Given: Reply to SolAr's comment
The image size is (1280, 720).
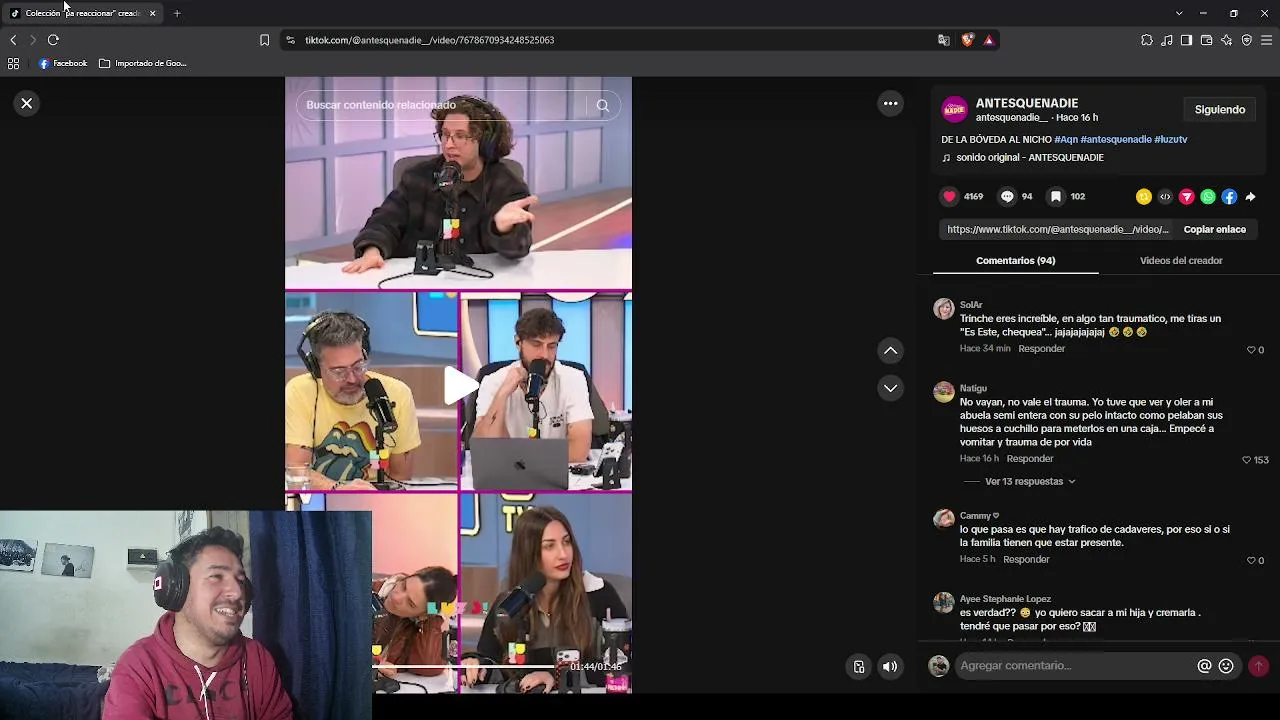Looking at the screenshot, I should click(x=1041, y=349).
